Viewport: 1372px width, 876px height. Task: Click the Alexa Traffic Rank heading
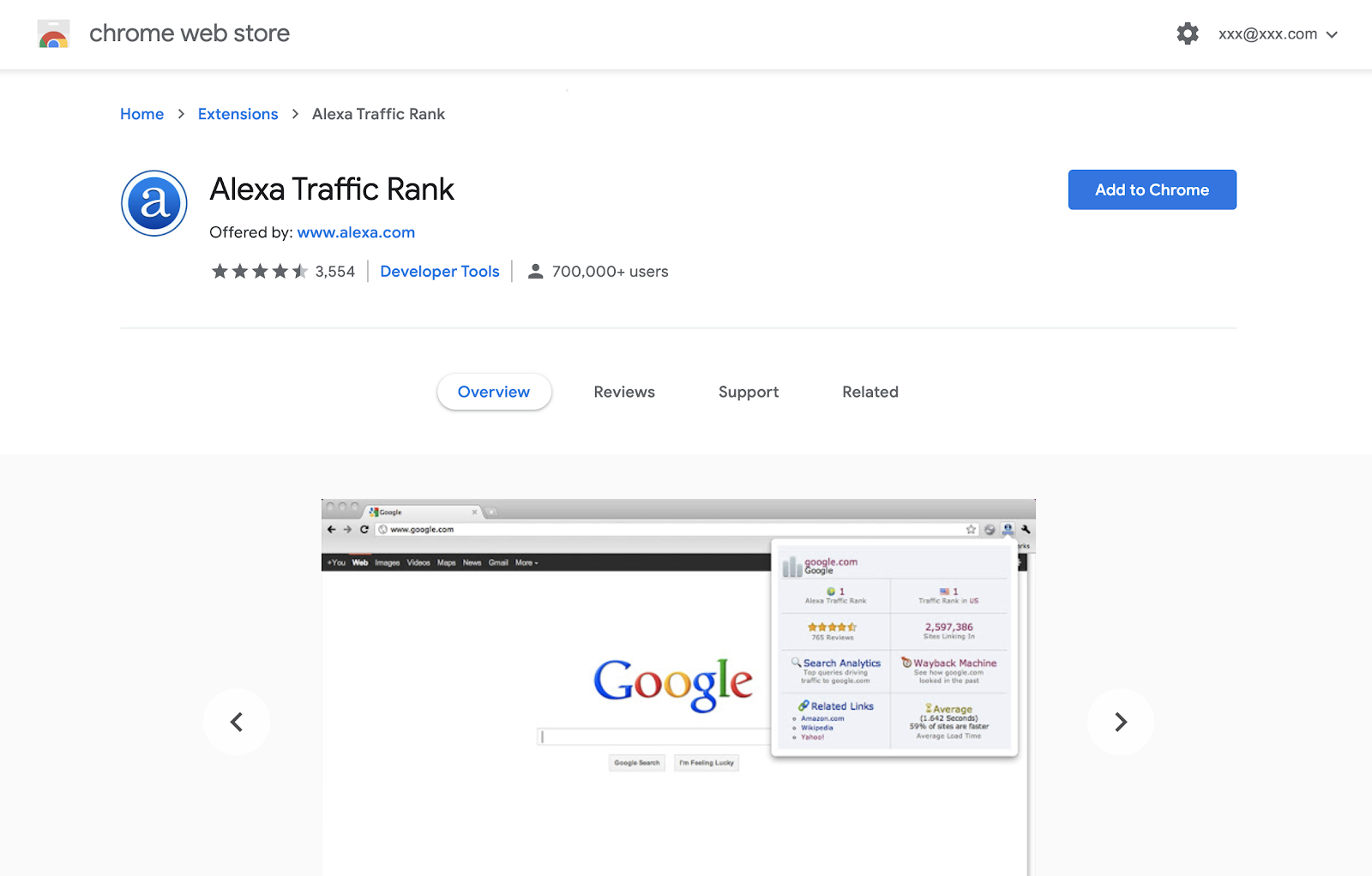click(332, 189)
